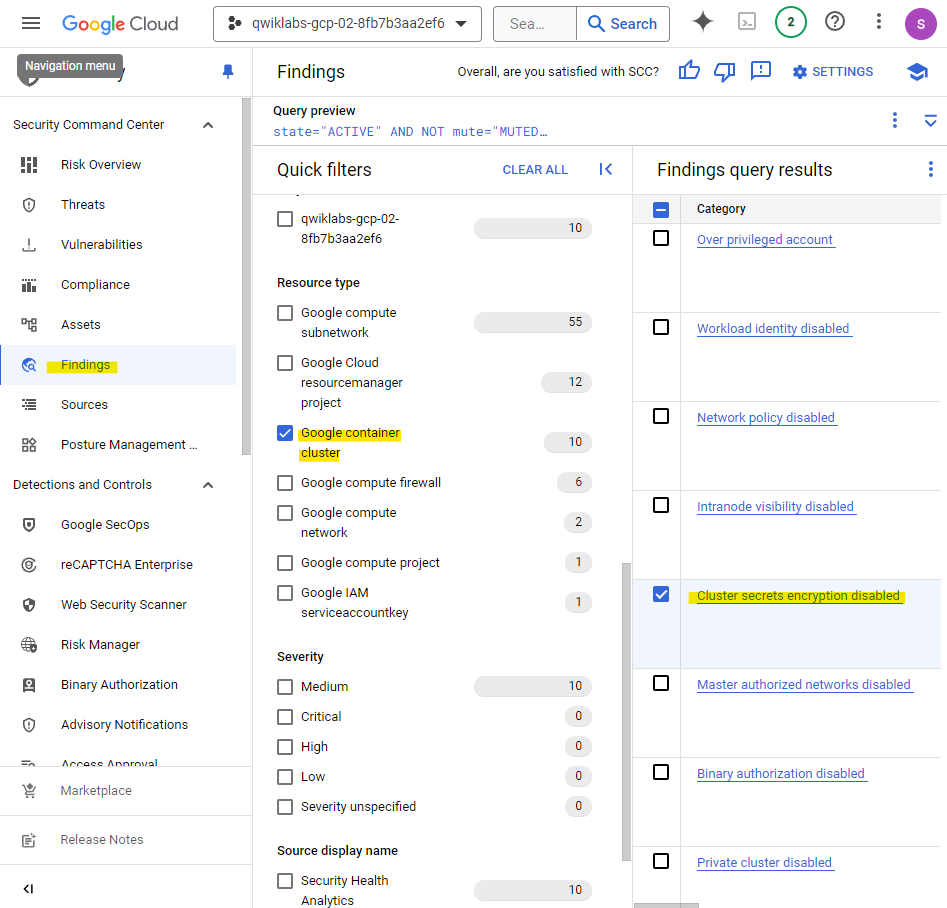Click the Category column header
947x908 pixels.
(x=721, y=209)
